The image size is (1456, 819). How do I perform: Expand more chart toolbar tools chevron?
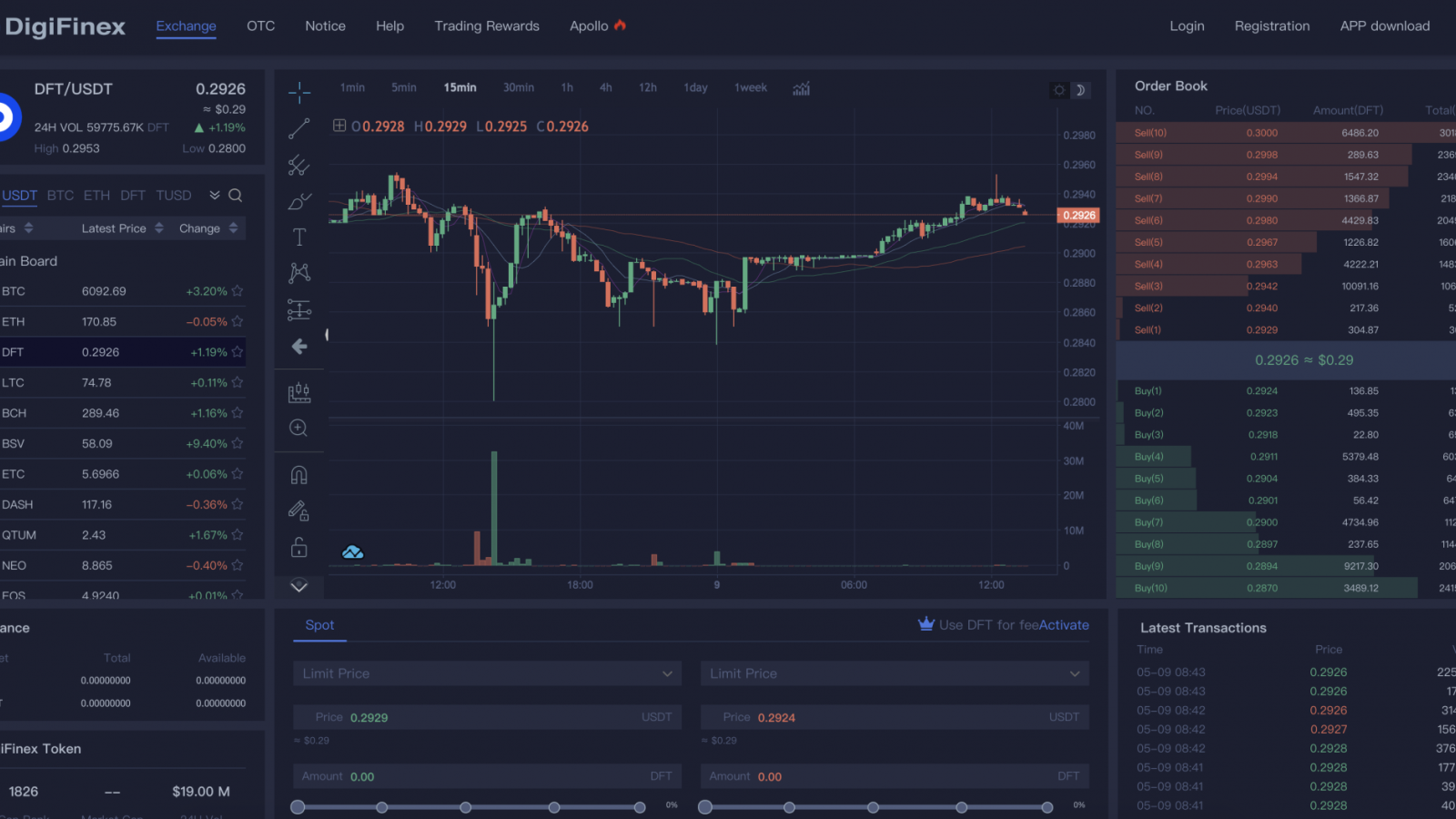(x=299, y=586)
